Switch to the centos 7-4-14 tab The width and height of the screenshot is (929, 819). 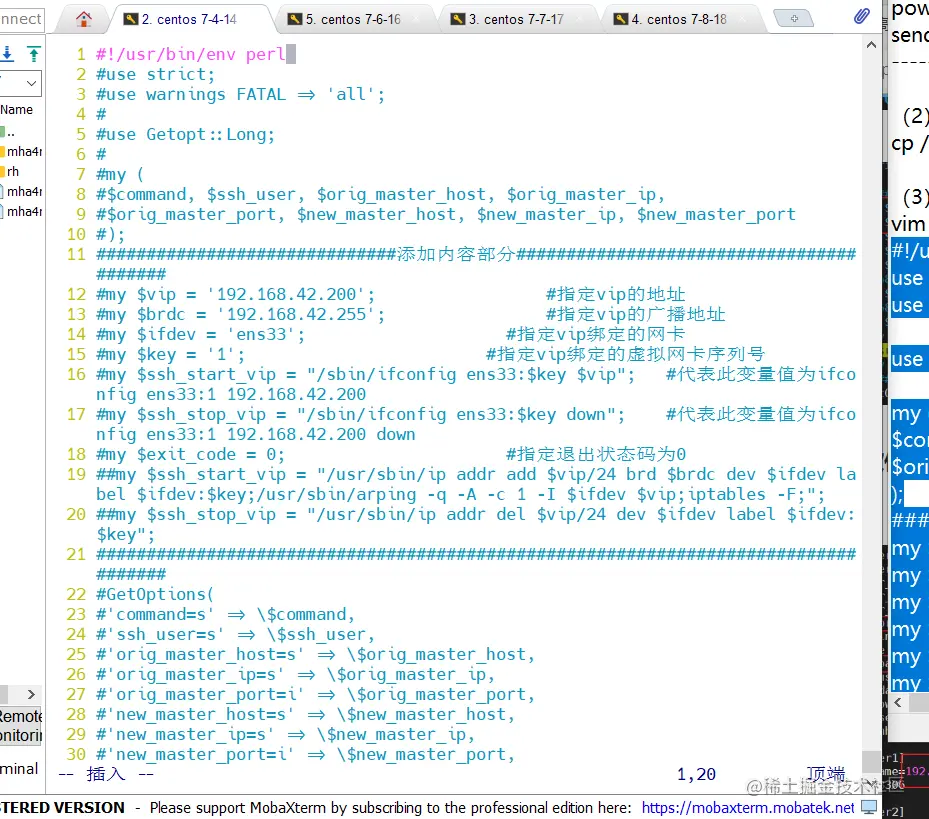[188, 20]
